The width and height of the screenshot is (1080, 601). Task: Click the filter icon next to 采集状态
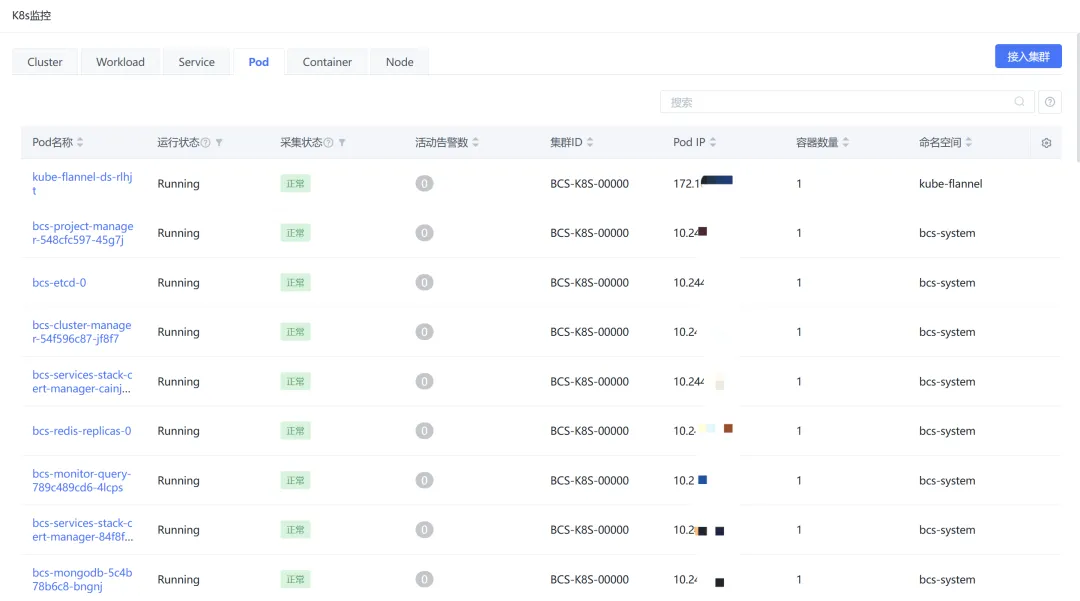[342, 143]
